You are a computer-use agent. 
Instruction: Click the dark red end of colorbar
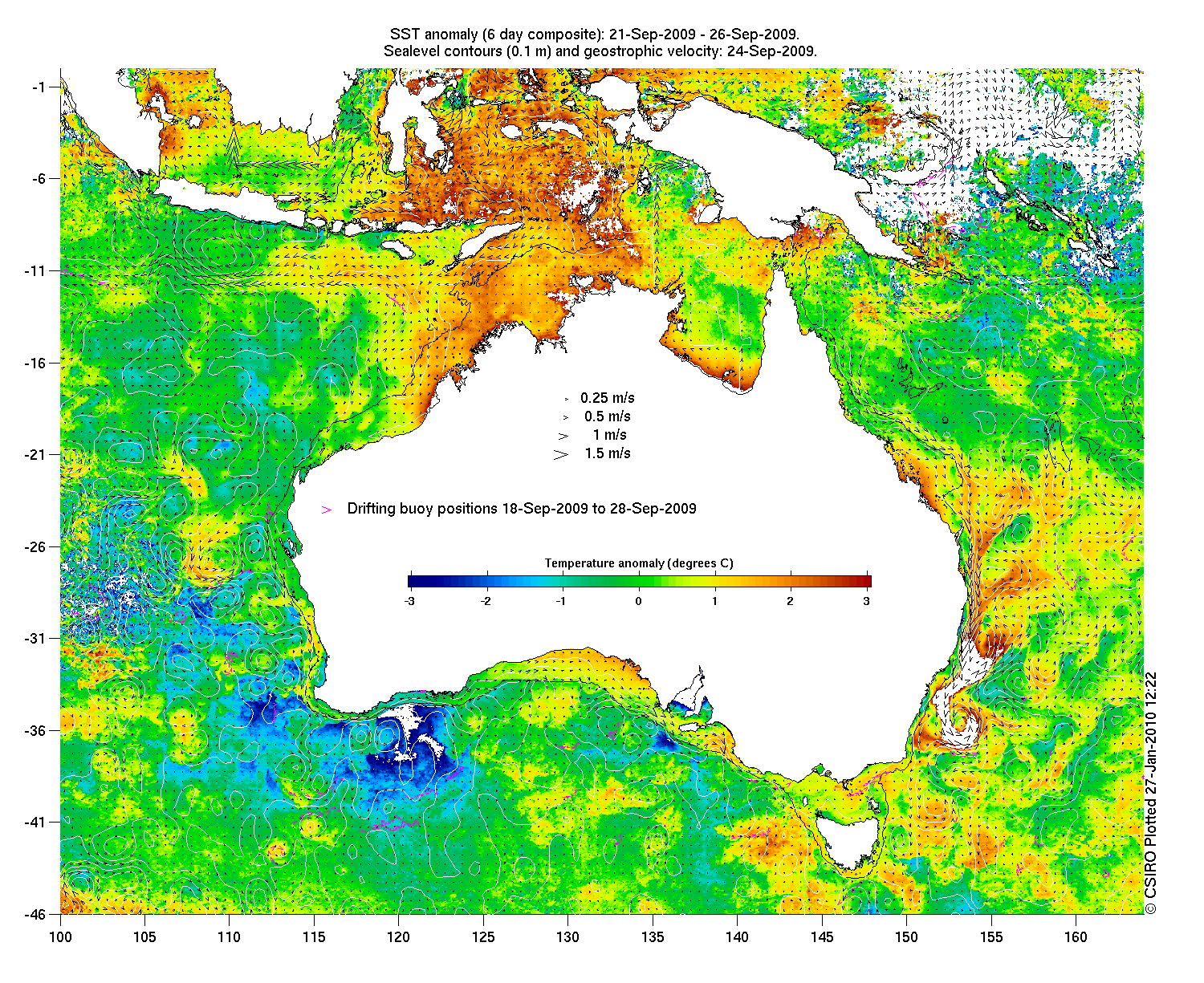tap(865, 582)
